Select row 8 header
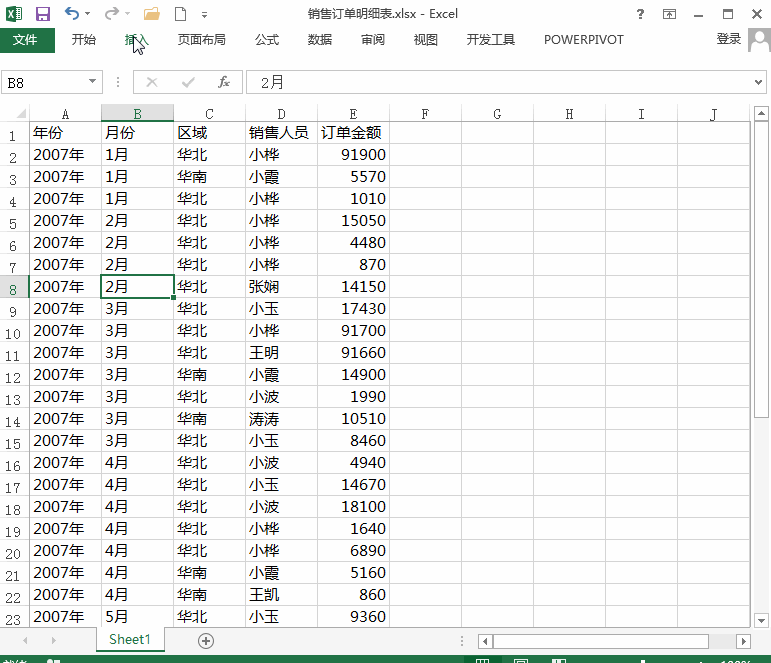Viewport: 771px width, 663px height. pyautogui.click(x=14, y=288)
